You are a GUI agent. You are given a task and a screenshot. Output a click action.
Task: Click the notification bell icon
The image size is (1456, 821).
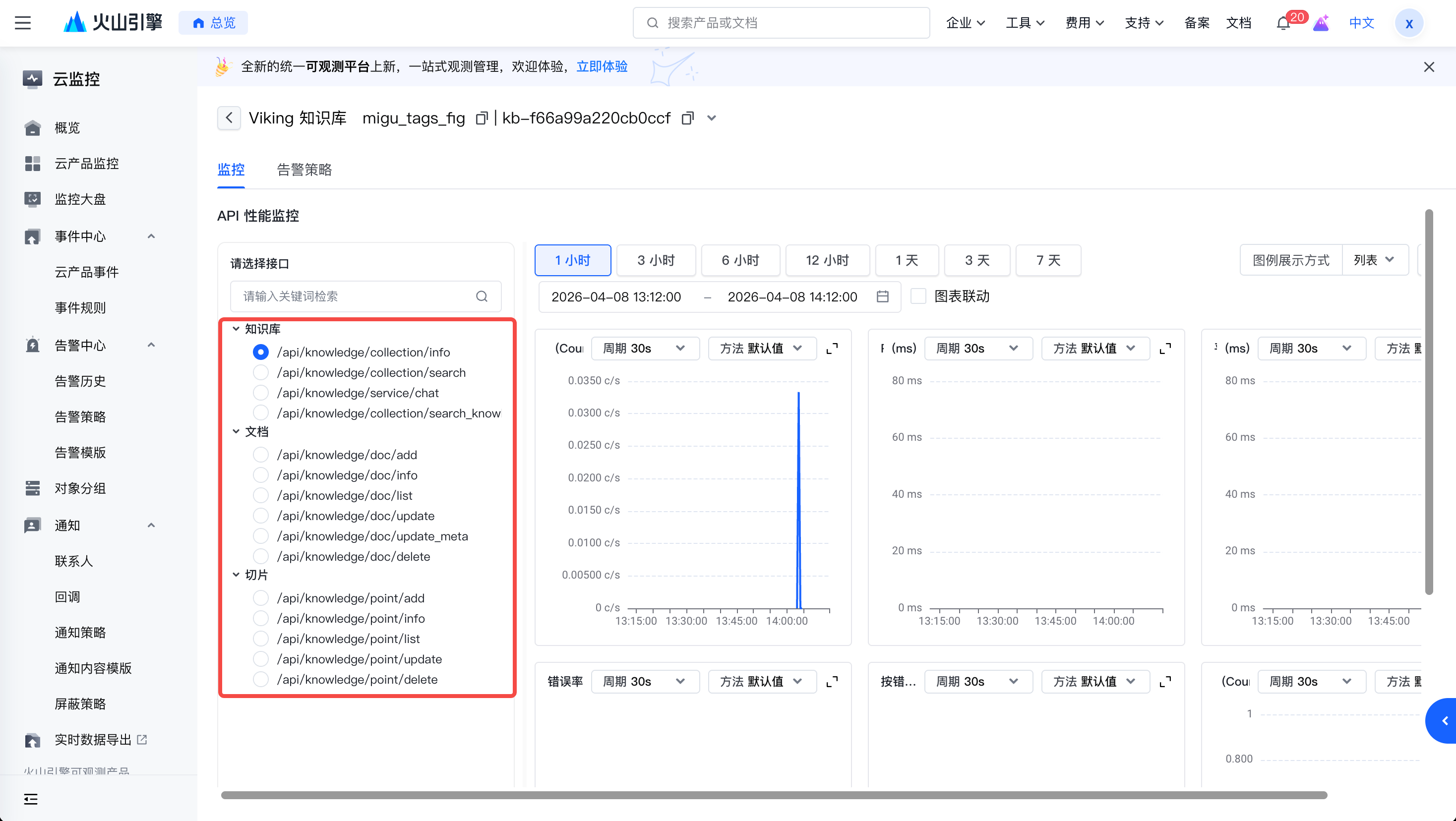(x=1283, y=23)
